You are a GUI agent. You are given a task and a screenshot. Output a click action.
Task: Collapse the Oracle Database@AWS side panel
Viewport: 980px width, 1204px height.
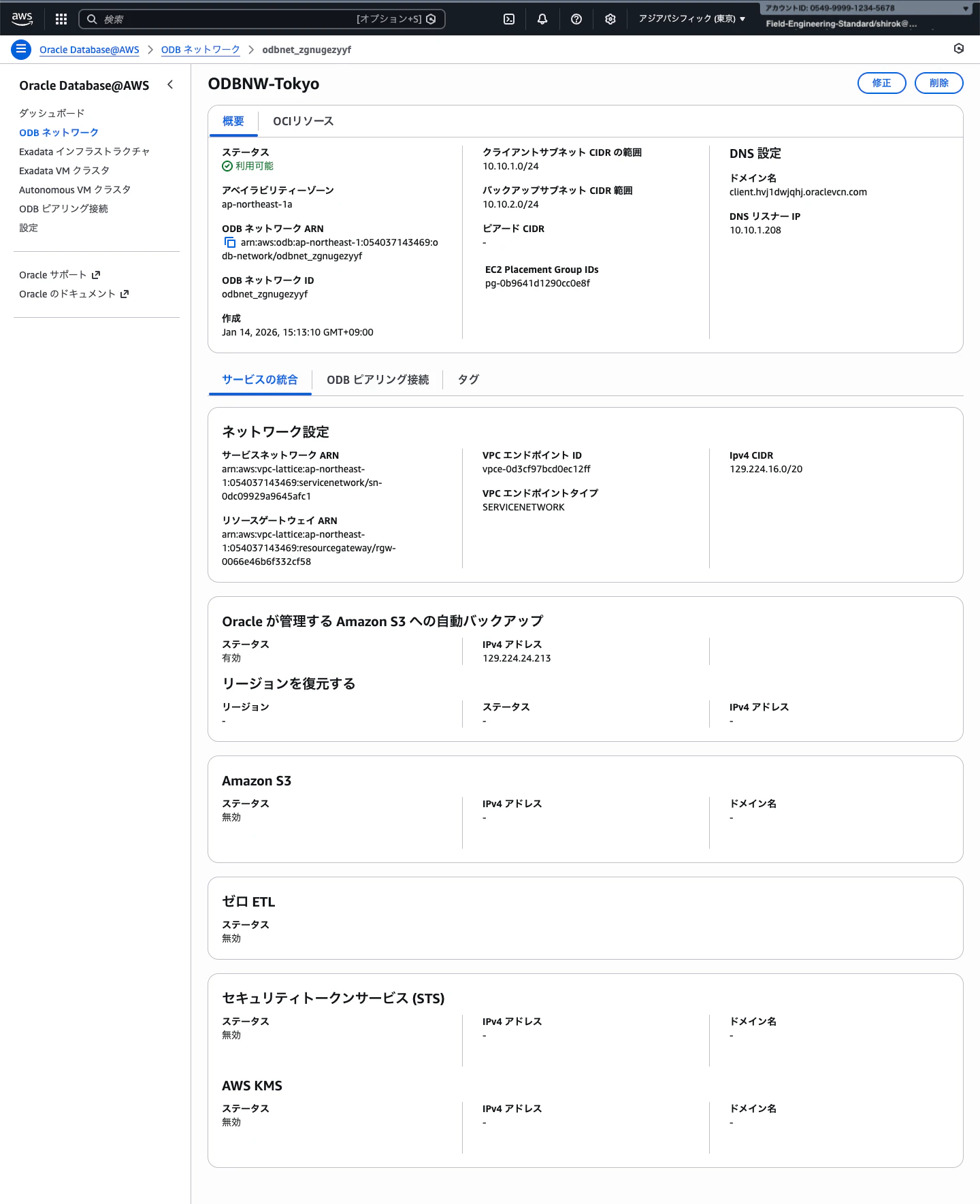[170, 84]
